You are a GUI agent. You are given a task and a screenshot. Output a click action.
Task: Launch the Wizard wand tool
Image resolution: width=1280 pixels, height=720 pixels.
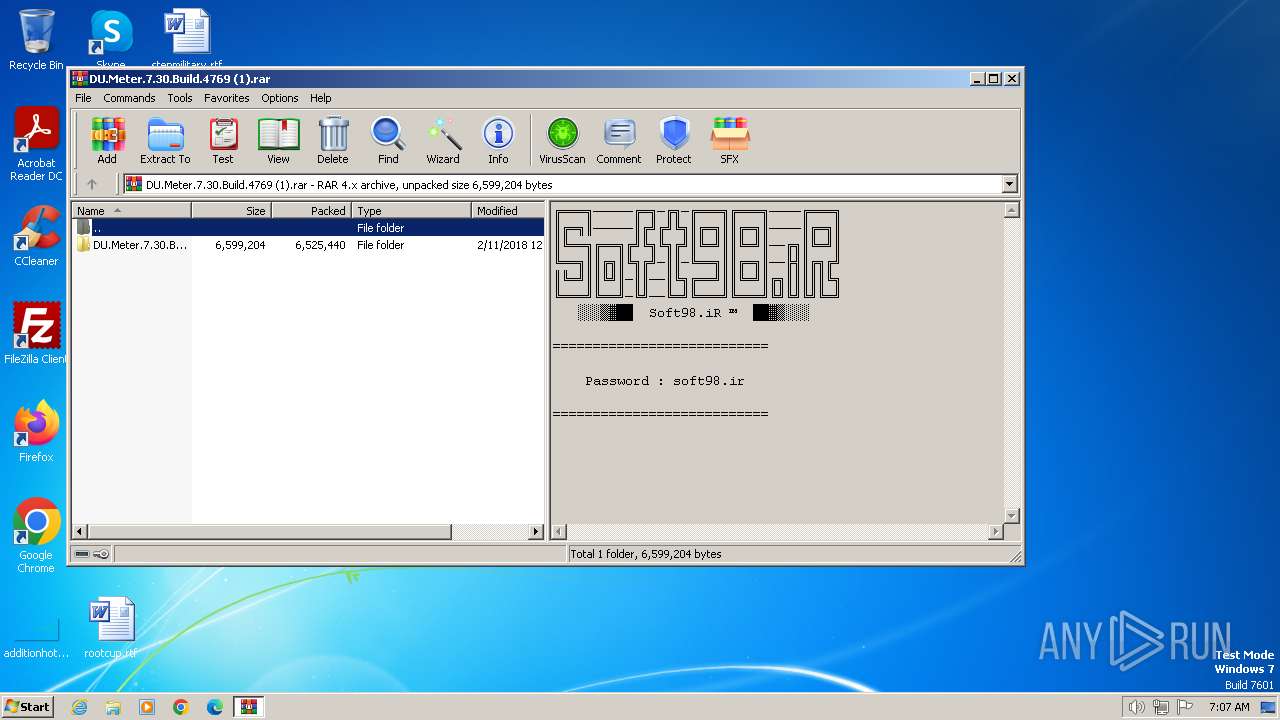coord(443,140)
